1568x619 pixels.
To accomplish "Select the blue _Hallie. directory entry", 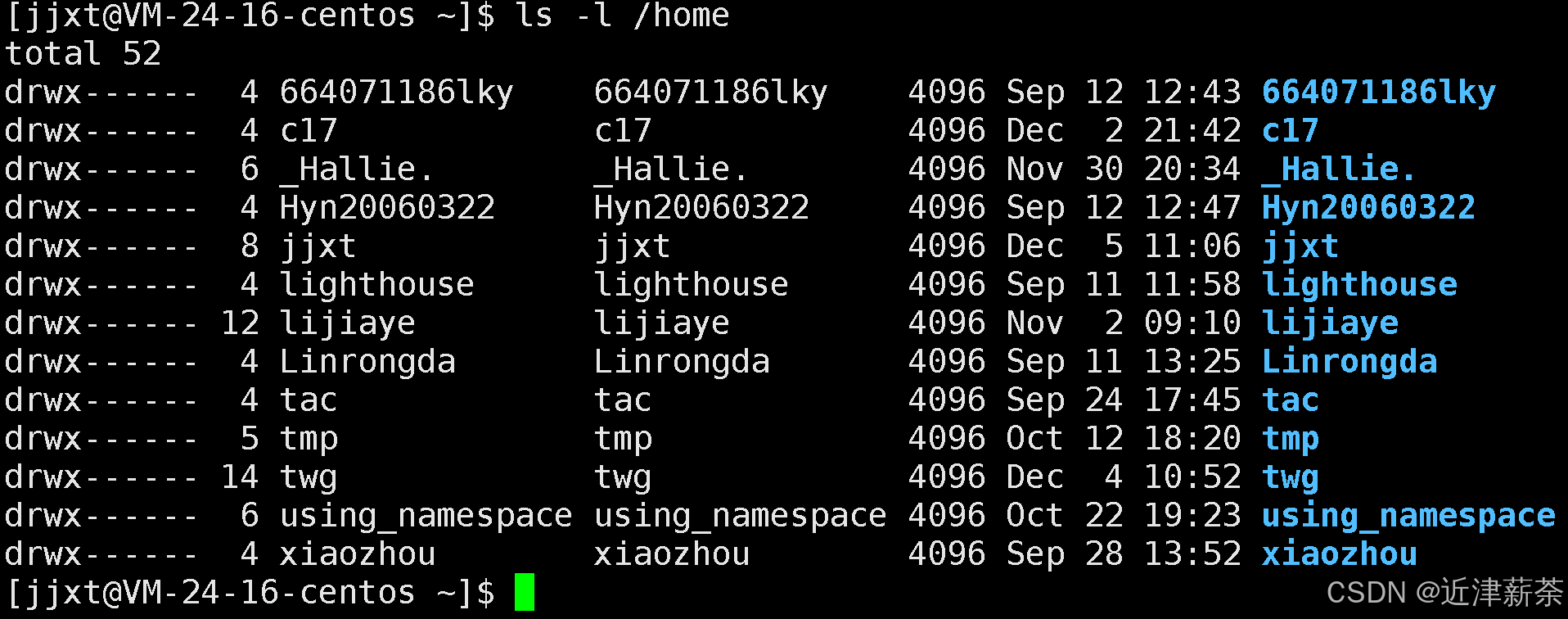I will click(x=1339, y=169).
